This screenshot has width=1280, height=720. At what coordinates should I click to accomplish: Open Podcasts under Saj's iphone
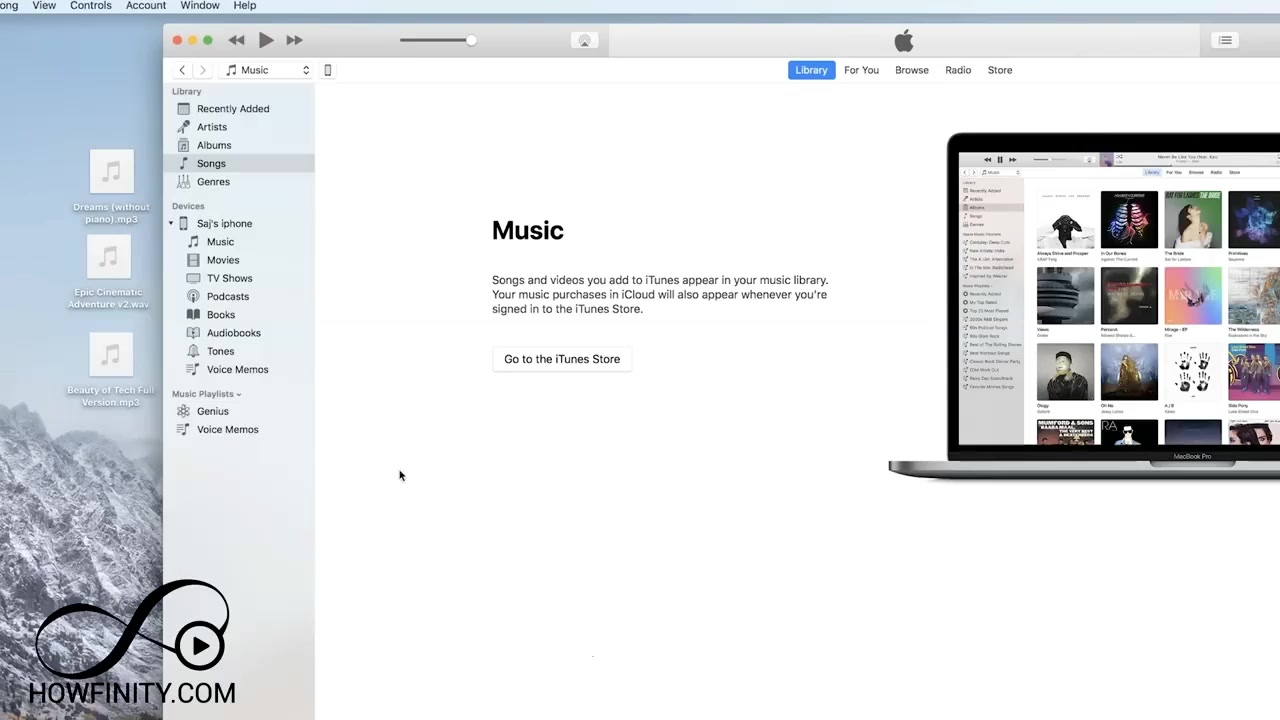[x=240, y=296]
